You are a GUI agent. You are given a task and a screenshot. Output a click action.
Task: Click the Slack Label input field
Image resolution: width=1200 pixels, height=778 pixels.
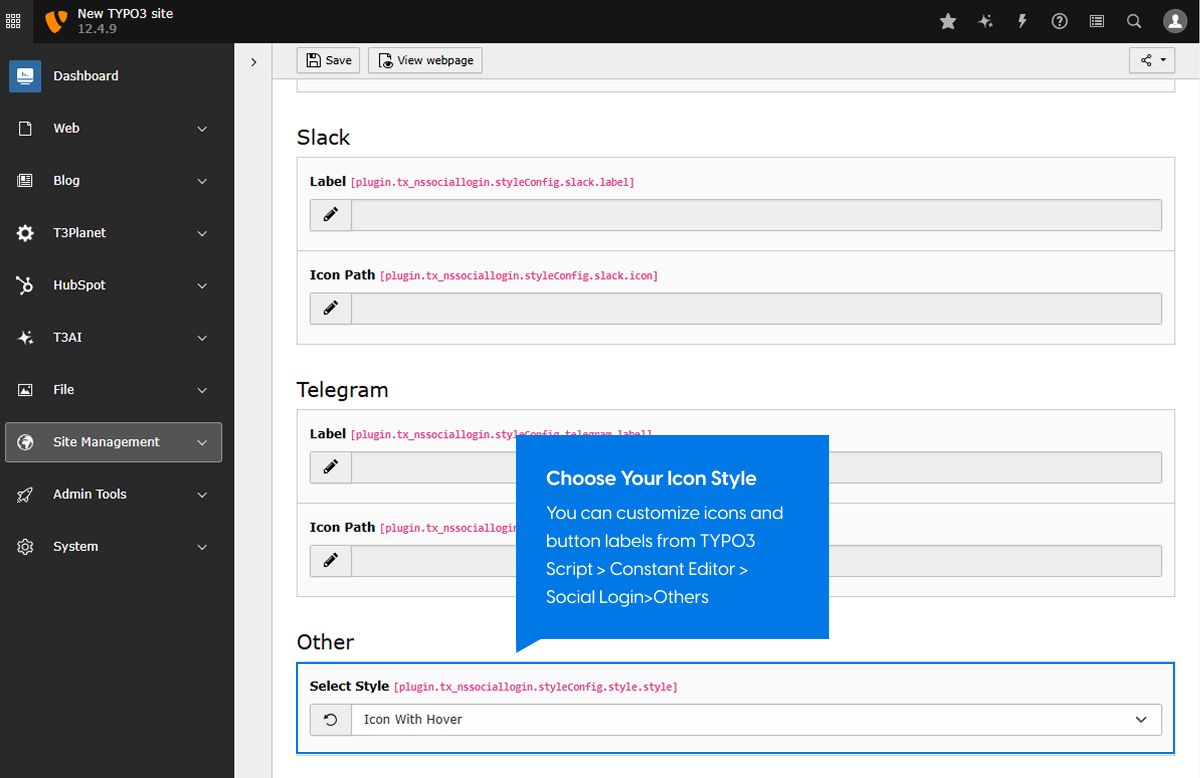756,215
